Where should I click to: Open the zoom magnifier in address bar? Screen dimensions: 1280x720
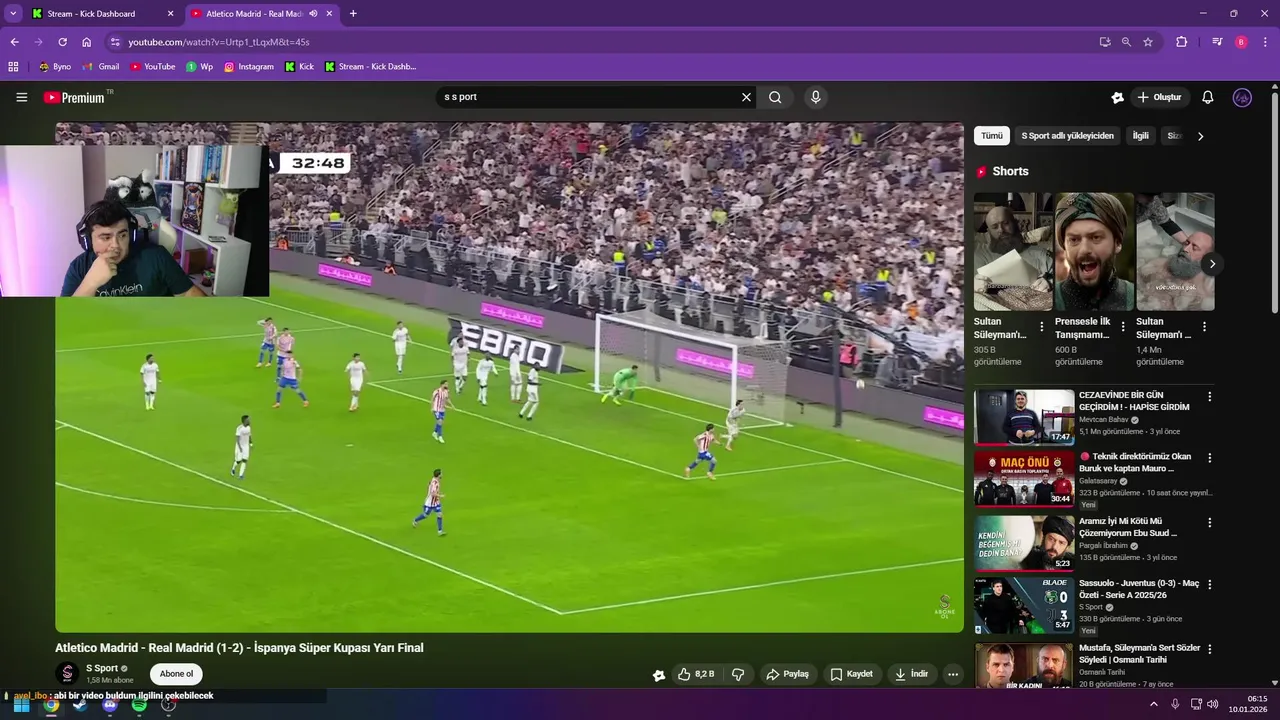click(x=1126, y=42)
